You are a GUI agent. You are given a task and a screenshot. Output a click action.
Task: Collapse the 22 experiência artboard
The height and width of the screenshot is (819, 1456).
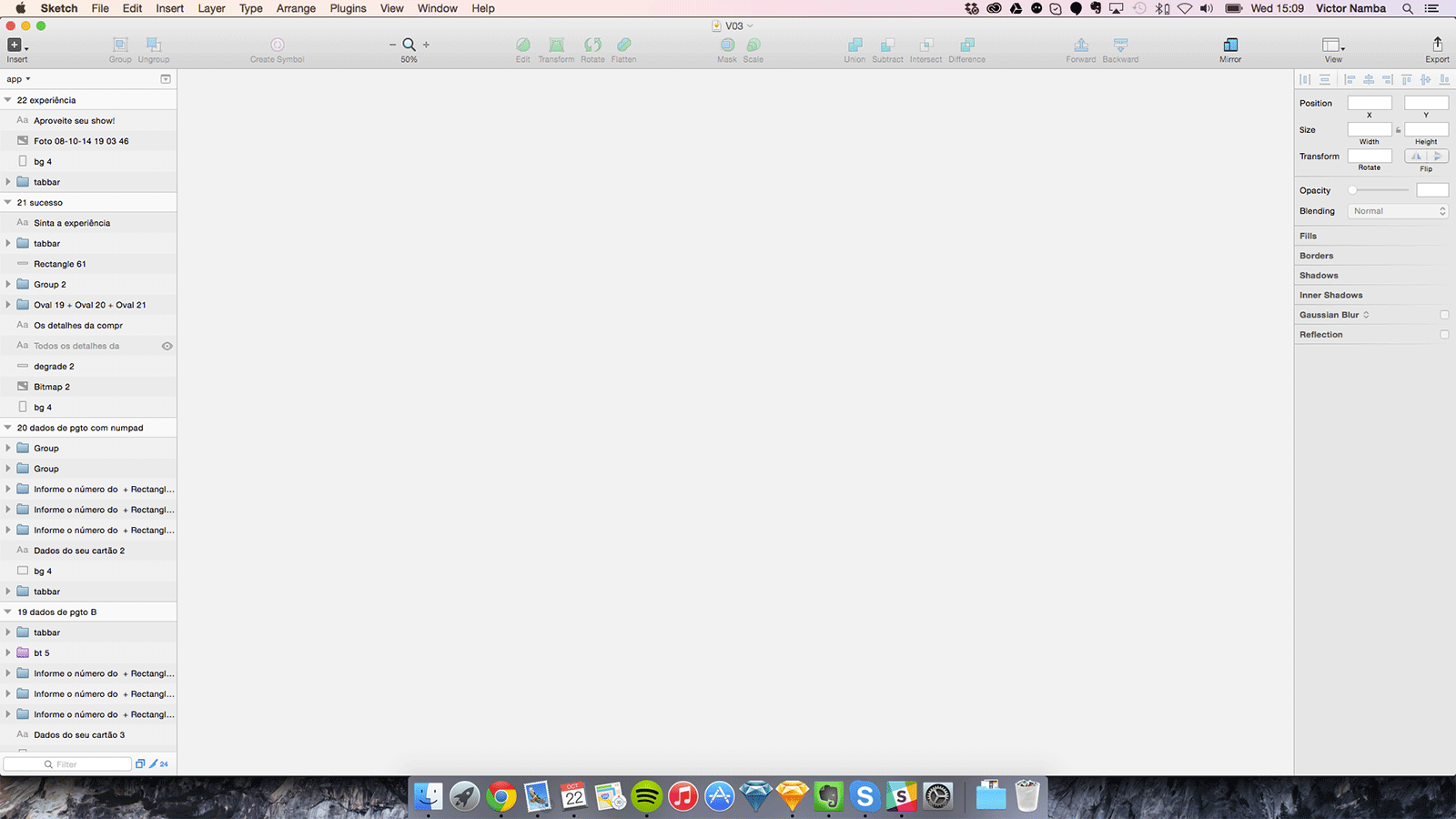point(8,100)
